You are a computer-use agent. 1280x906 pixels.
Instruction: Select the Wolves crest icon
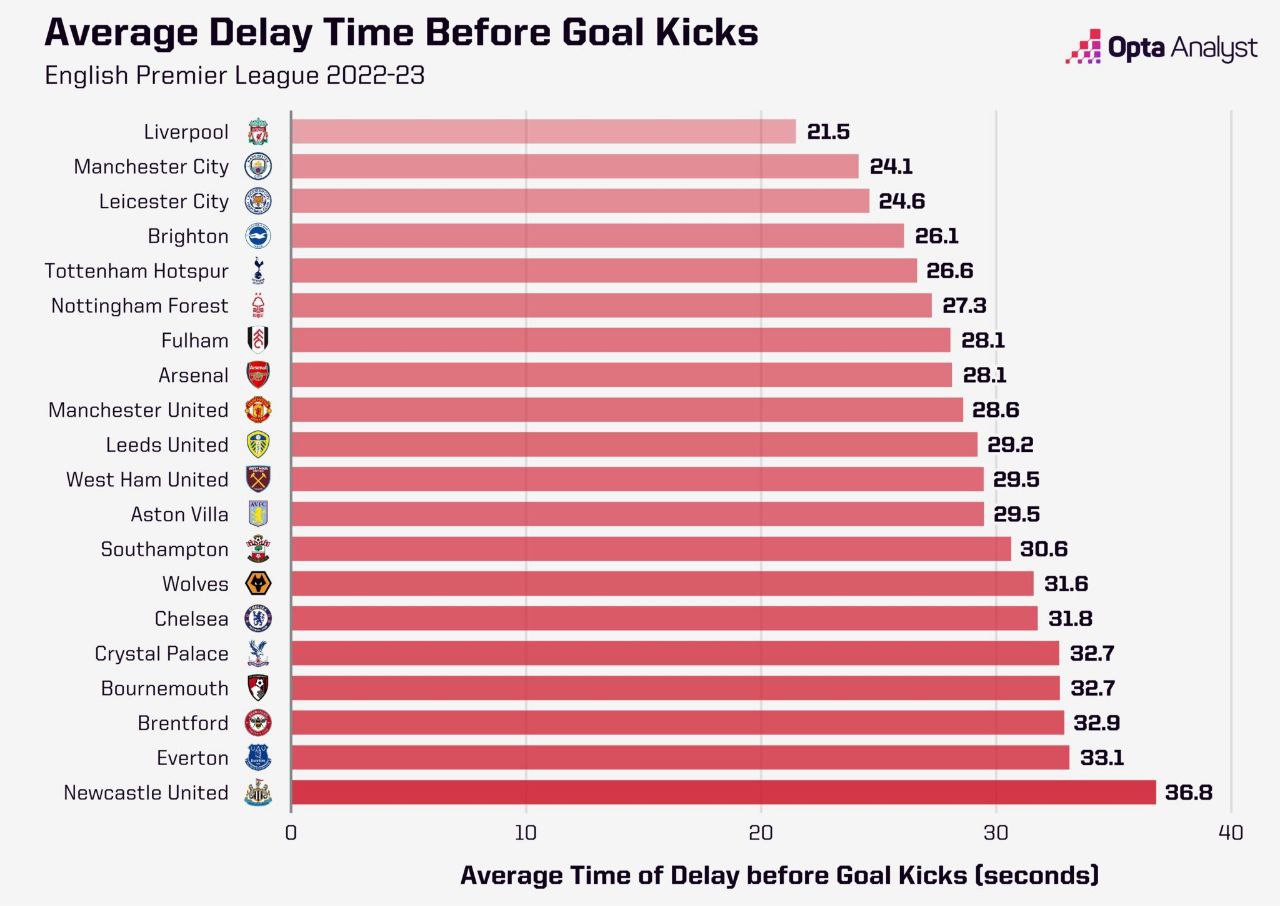point(258,584)
